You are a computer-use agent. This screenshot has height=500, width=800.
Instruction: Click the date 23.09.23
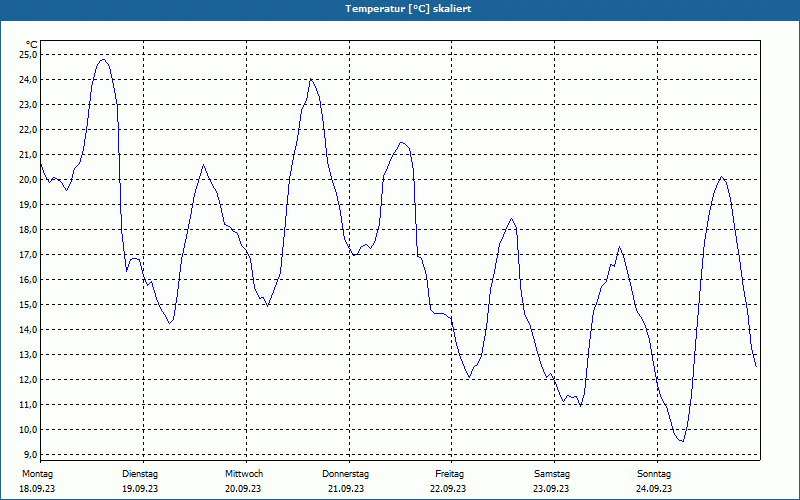pyautogui.click(x=551, y=489)
